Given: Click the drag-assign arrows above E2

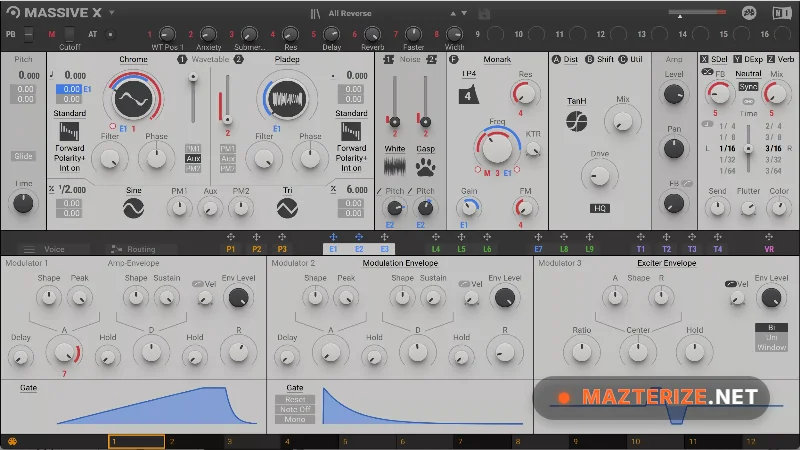Looking at the screenshot, I should click(359, 237).
